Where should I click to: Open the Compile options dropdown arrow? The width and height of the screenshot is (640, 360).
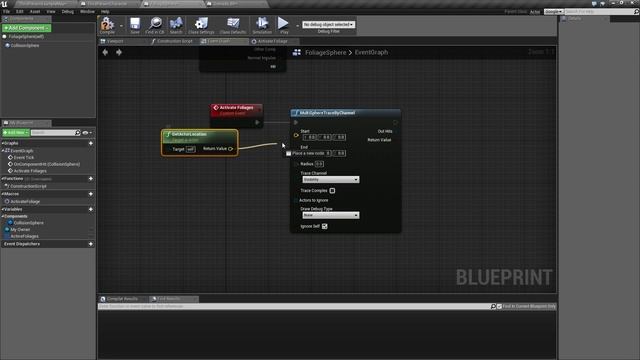coord(121,26)
